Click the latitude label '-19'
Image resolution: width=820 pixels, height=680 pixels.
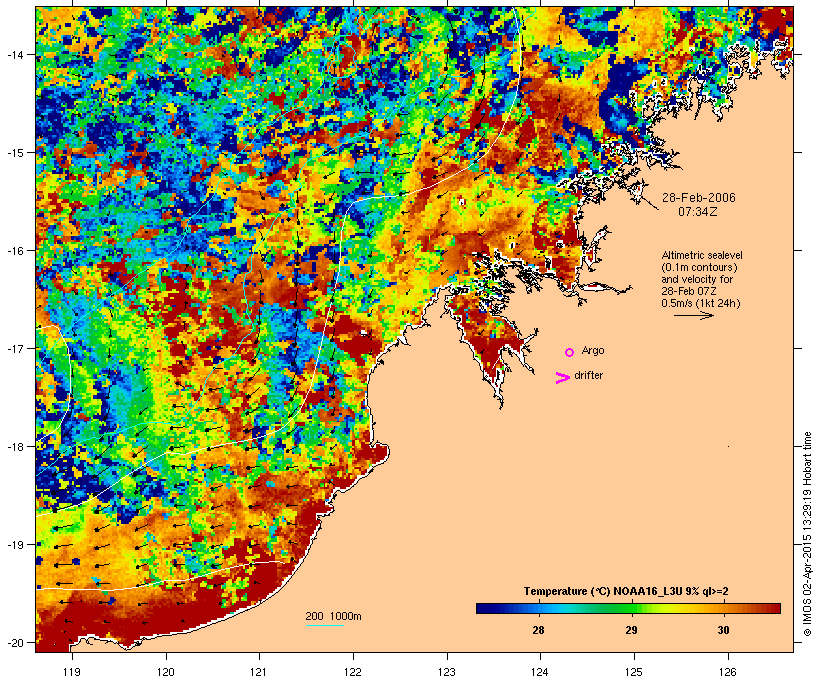click(14, 545)
